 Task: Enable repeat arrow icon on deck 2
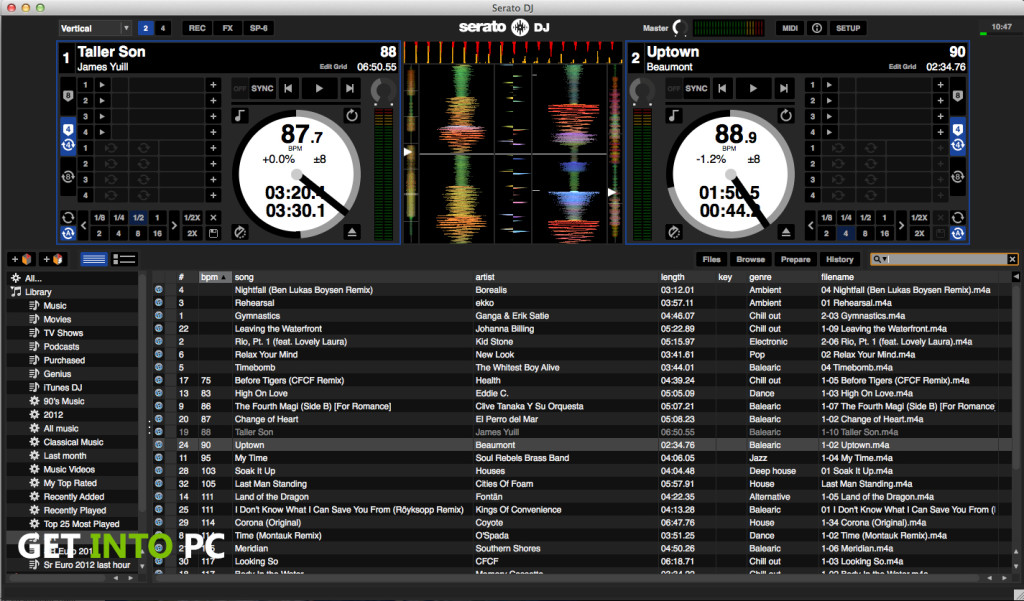(786, 116)
